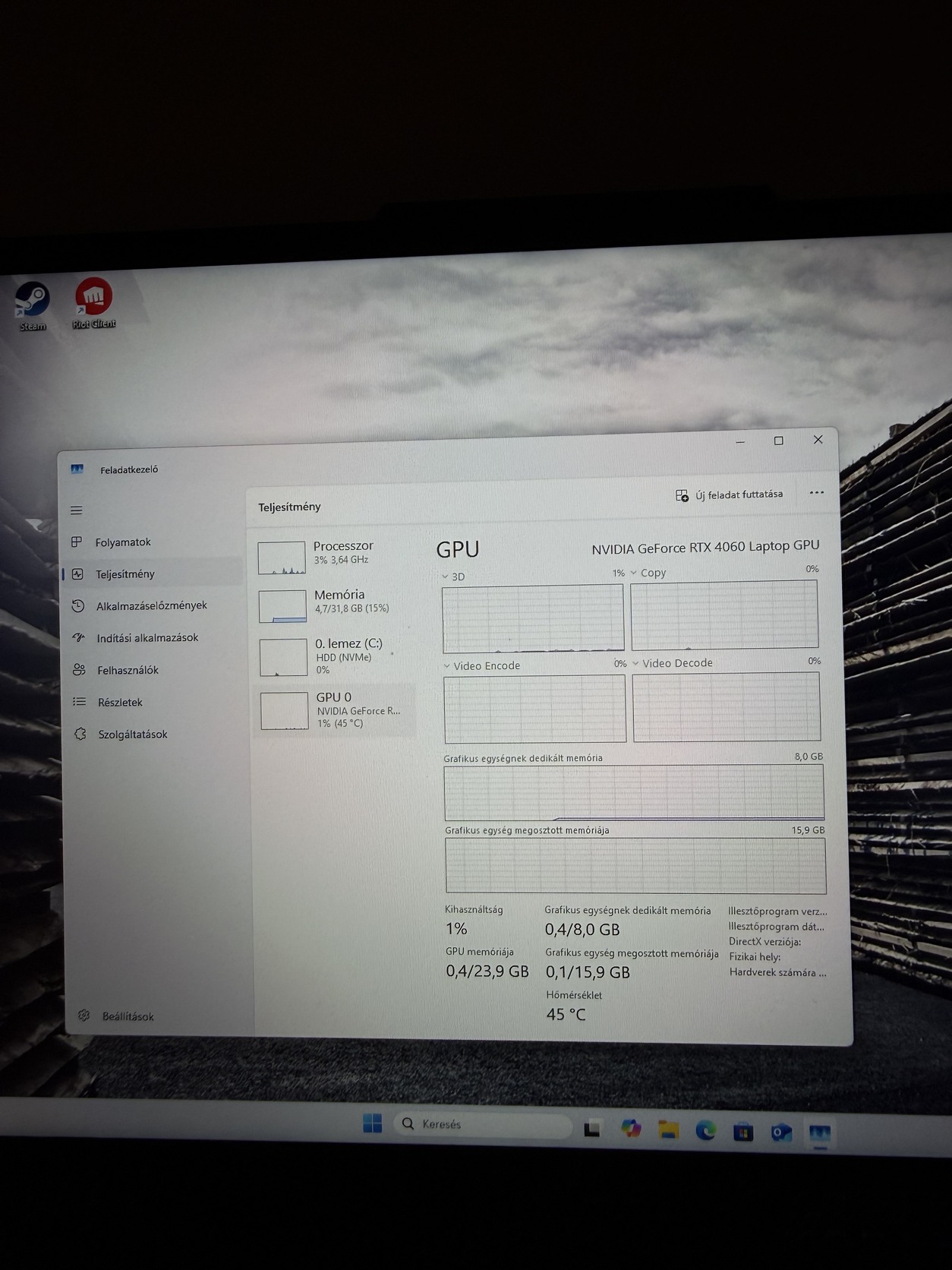Click the Indítási alkalmazások gauge icon
Viewport: 952px width, 1270px height.
pyautogui.click(x=78, y=637)
